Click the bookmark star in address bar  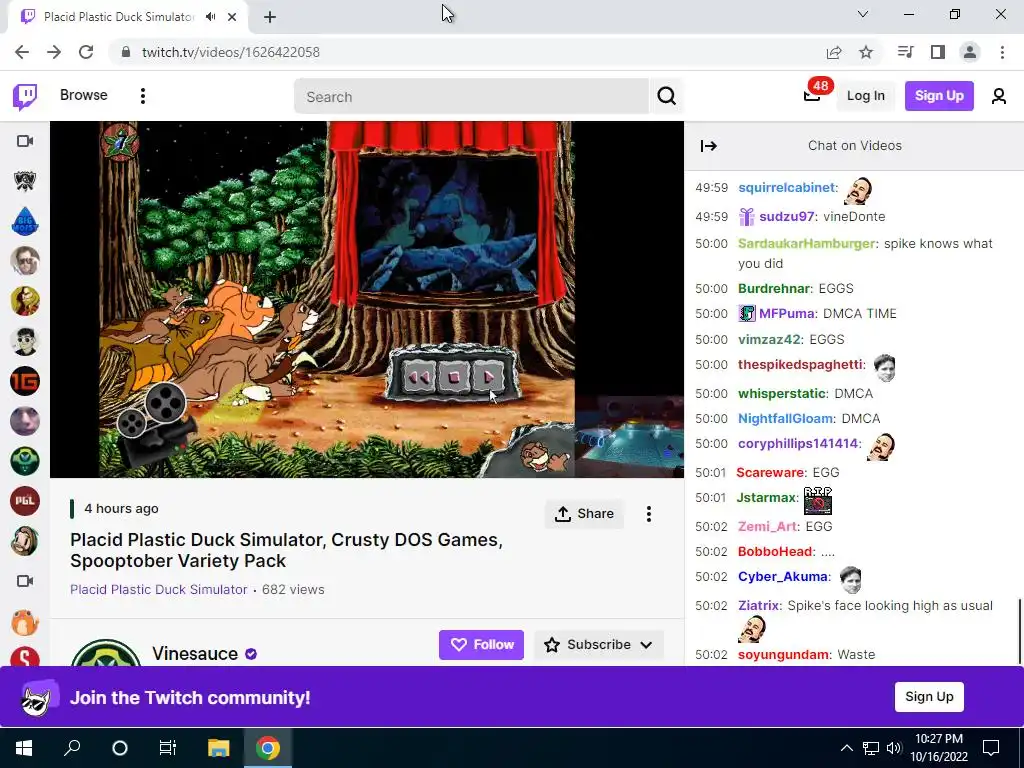tap(866, 52)
